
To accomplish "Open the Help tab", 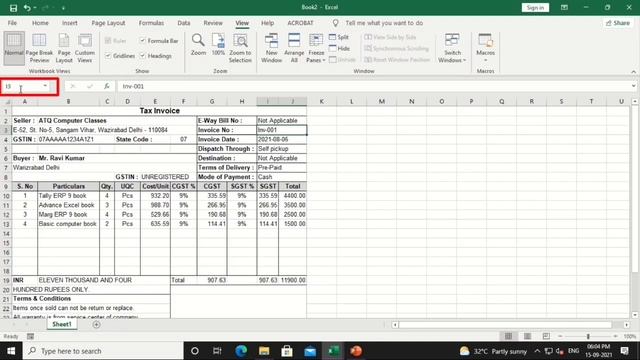I will pyautogui.click(x=267, y=23).
